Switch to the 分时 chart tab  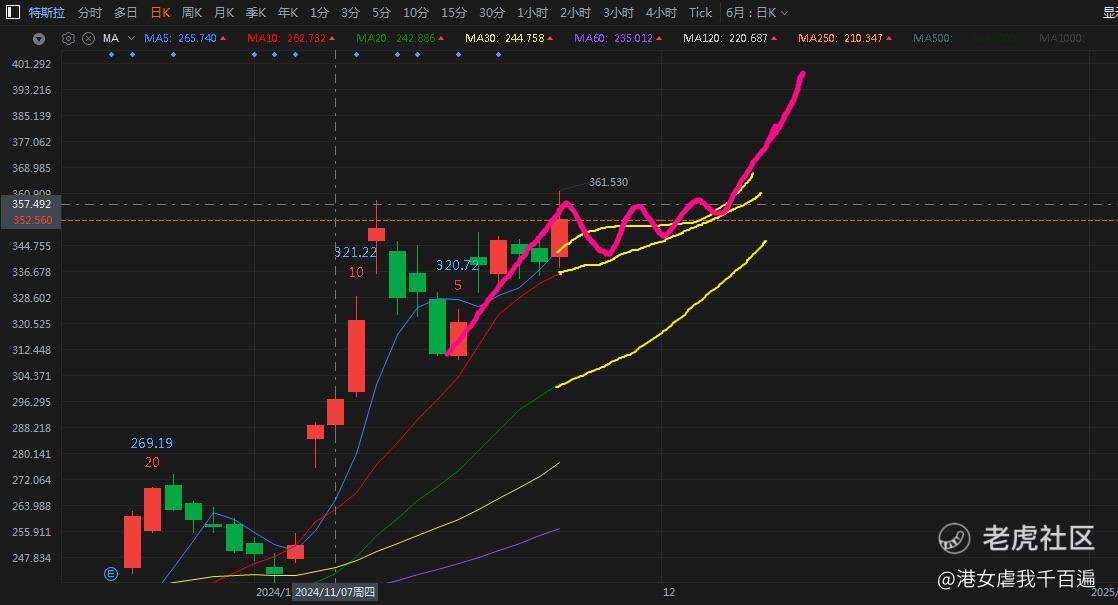click(x=90, y=13)
